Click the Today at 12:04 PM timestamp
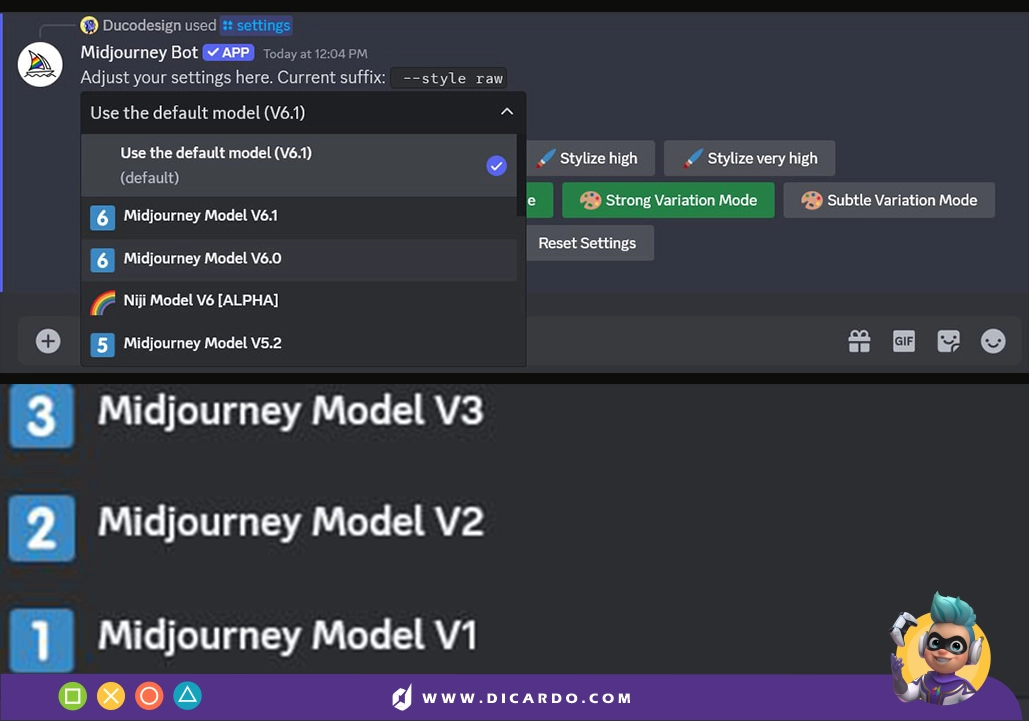The image size is (1029, 721). [x=315, y=54]
